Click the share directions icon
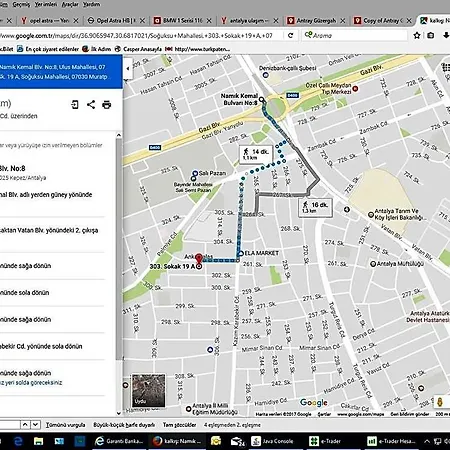The width and height of the screenshot is (450, 450). (91, 105)
